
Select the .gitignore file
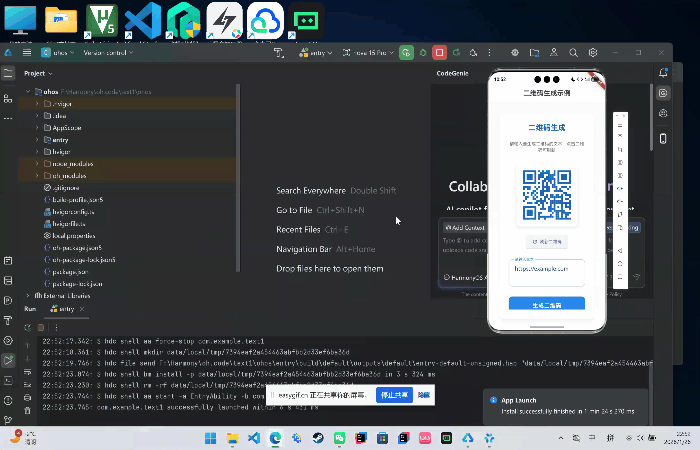[x=62, y=188]
